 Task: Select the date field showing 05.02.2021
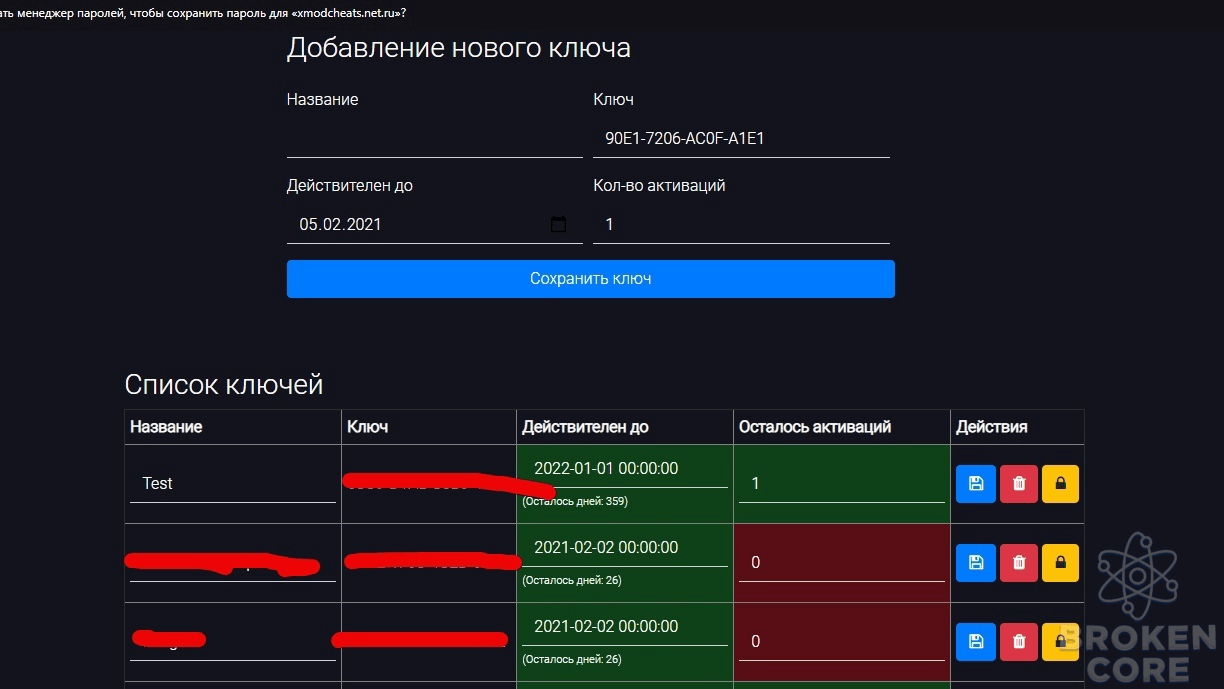[435, 224]
